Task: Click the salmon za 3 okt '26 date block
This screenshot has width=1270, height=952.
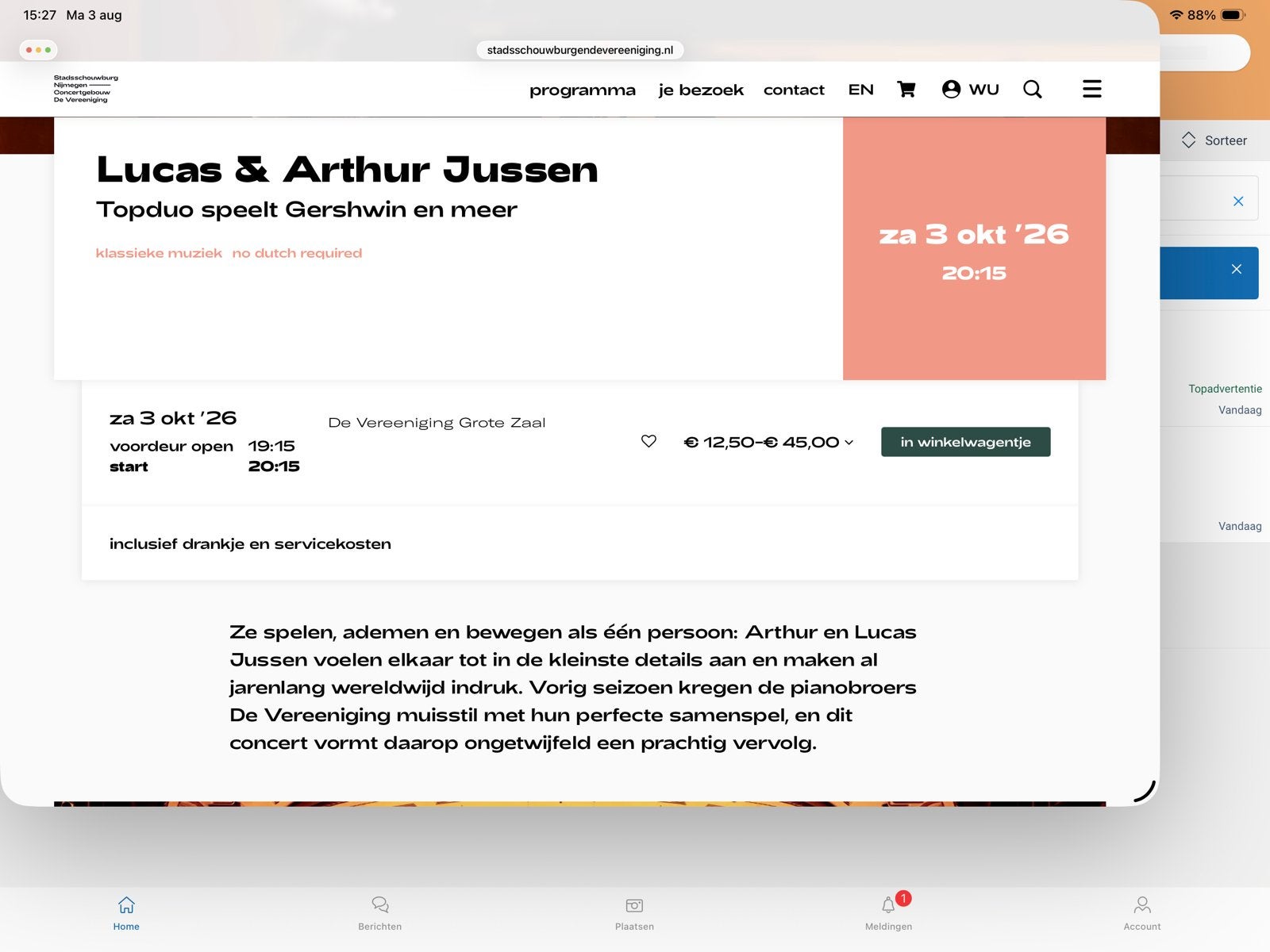Action: pyautogui.click(x=974, y=248)
